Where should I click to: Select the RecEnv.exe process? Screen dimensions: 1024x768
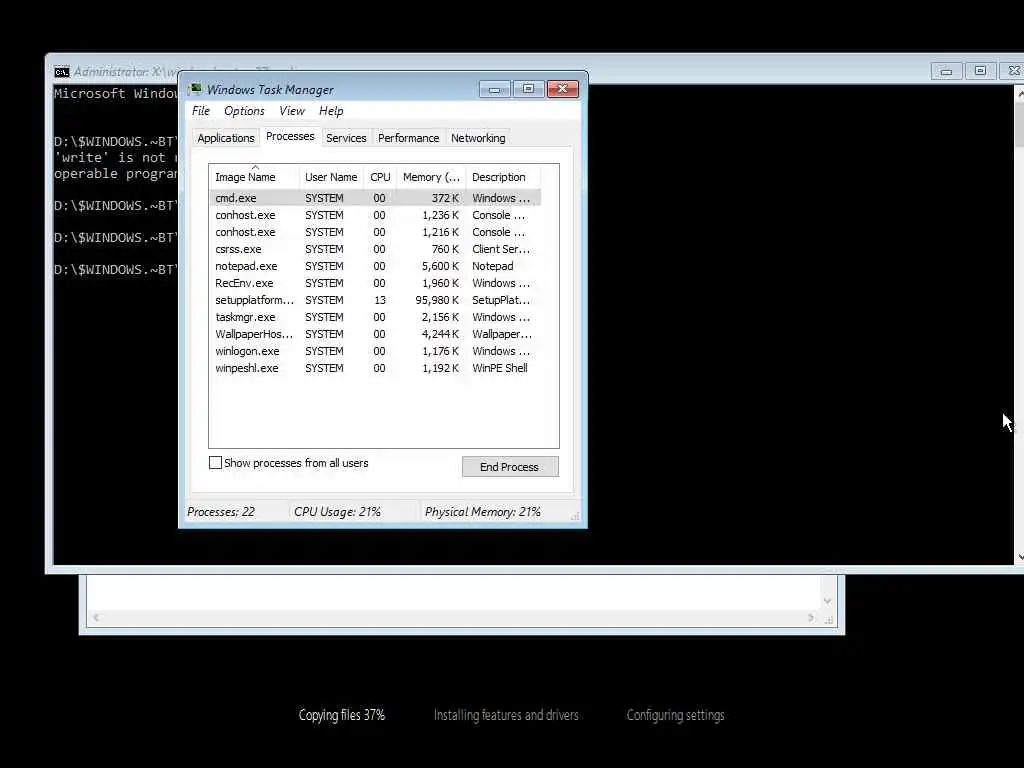click(x=375, y=283)
